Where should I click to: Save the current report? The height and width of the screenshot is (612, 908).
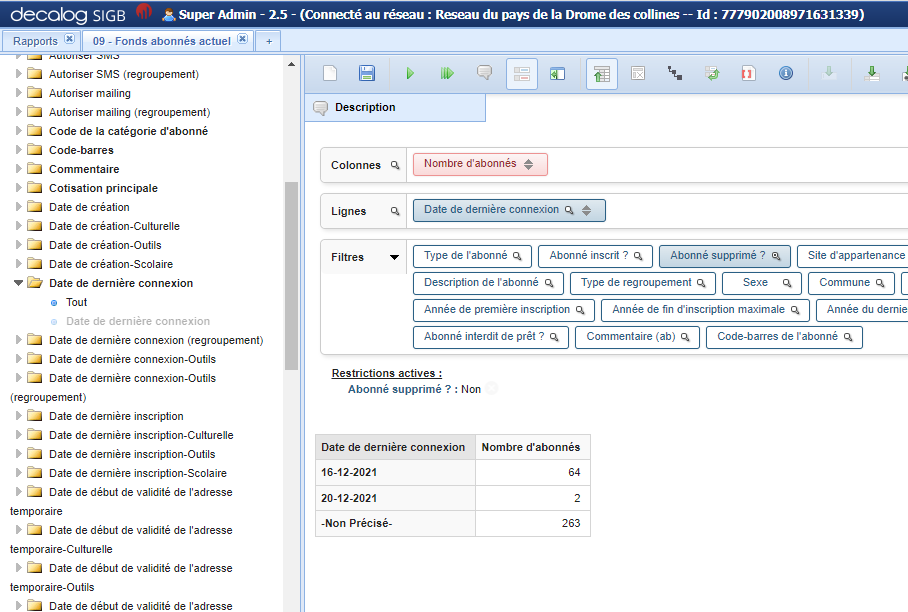point(367,72)
